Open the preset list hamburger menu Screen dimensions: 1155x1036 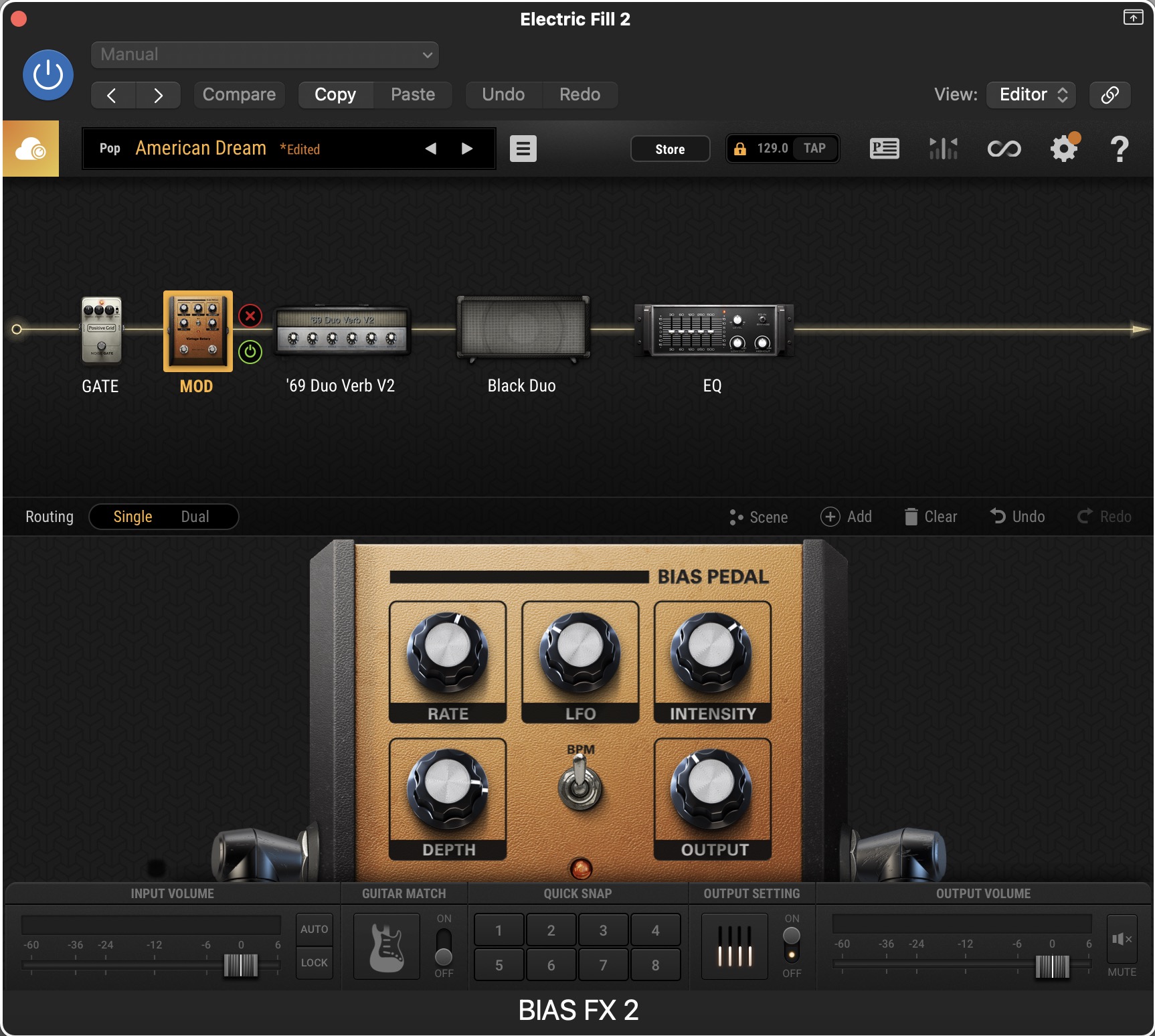tap(523, 149)
